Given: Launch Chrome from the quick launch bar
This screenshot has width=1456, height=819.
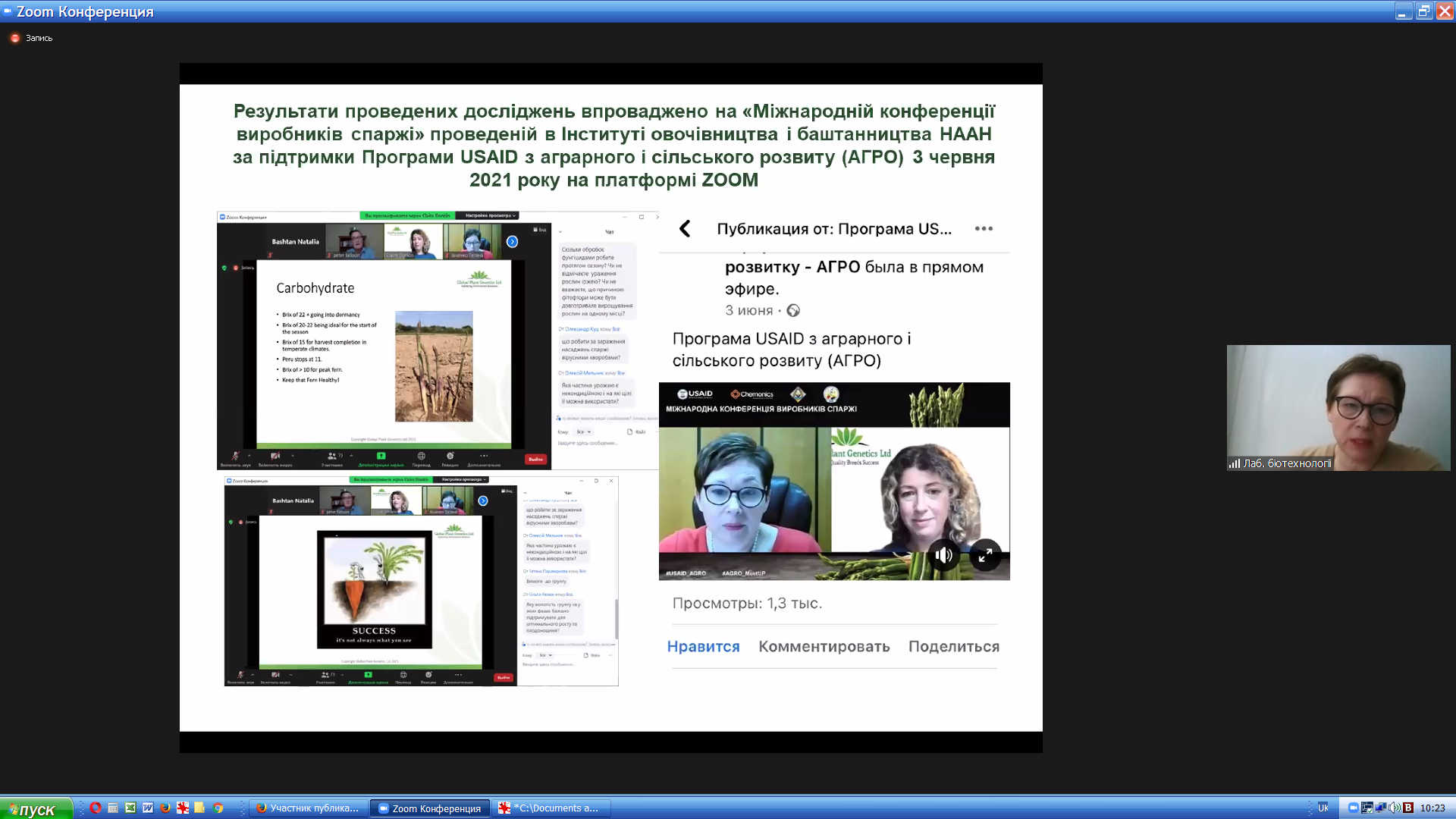Looking at the screenshot, I should [x=218, y=808].
